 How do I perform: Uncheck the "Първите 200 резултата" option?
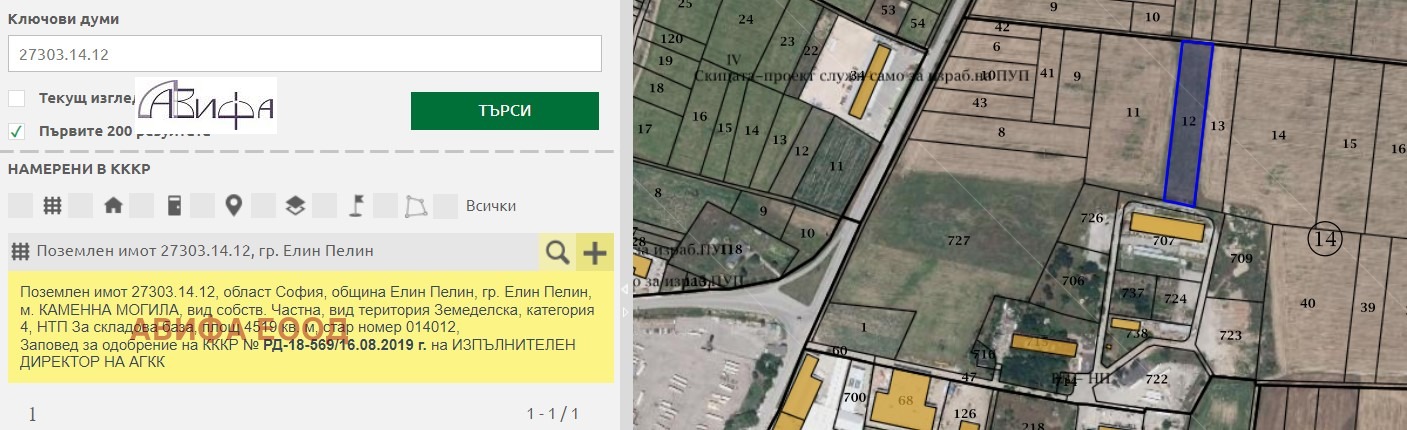17,131
